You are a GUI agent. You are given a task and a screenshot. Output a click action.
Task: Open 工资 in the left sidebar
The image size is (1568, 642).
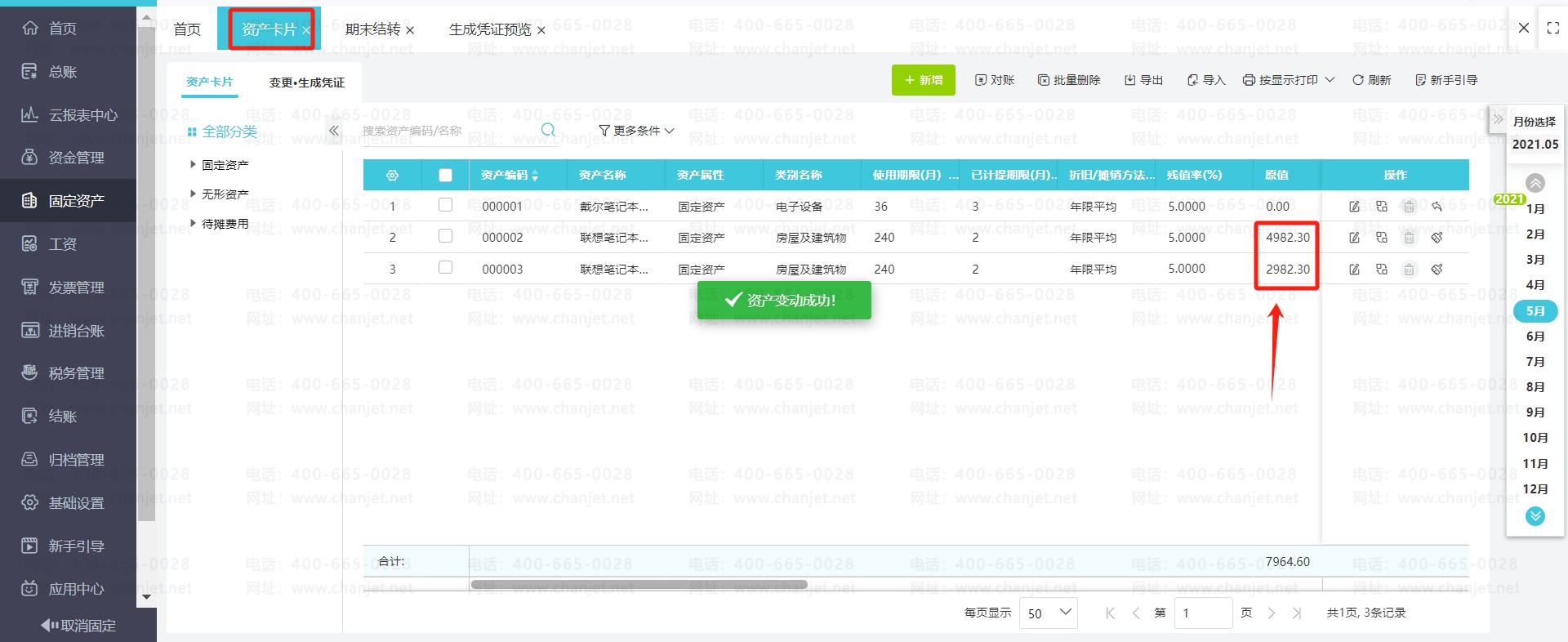(62, 244)
